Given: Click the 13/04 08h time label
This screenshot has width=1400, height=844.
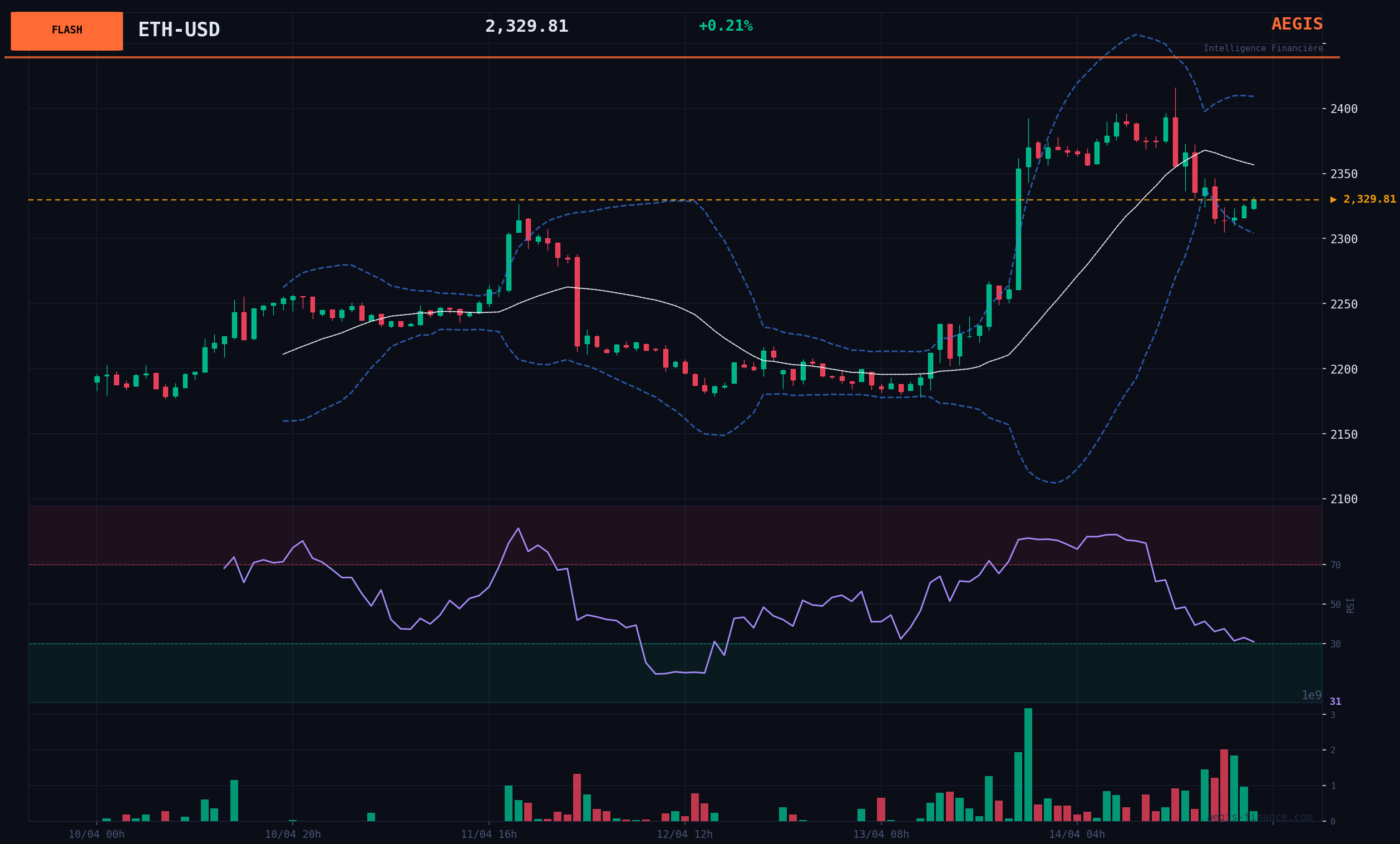Looking at the screenshot, I should (881, 835).
